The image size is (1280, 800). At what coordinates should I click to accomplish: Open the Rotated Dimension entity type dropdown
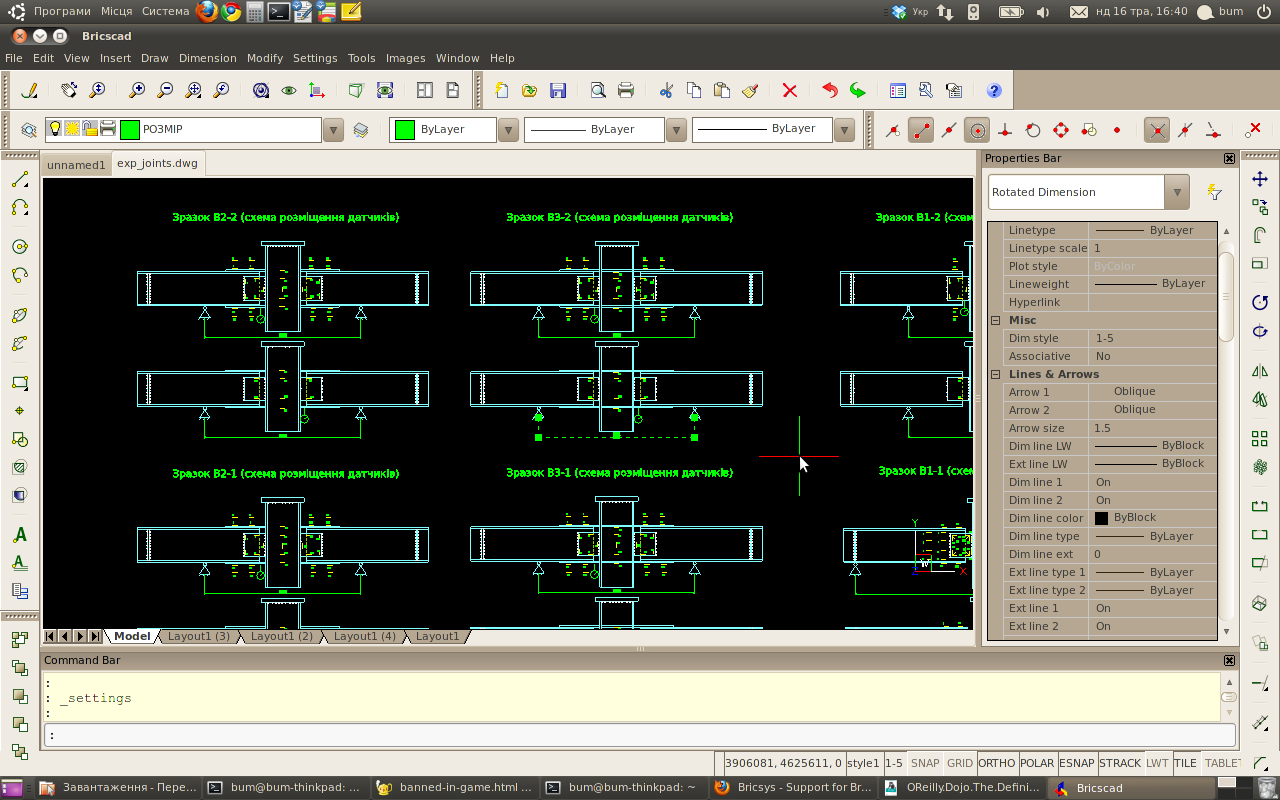click(1177, 191)
